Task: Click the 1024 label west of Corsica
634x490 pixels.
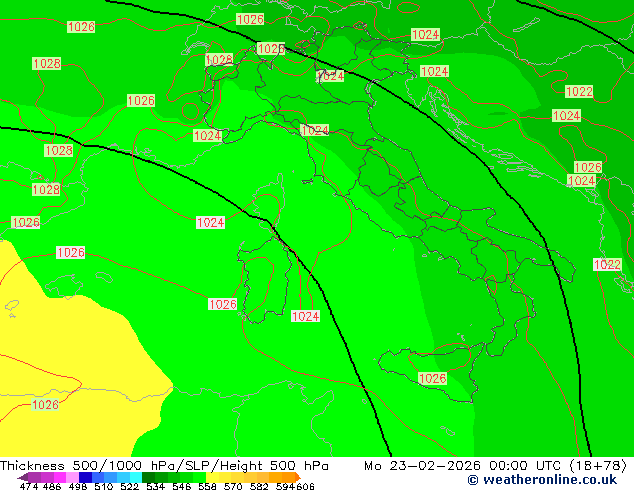Action: [210, 222]
